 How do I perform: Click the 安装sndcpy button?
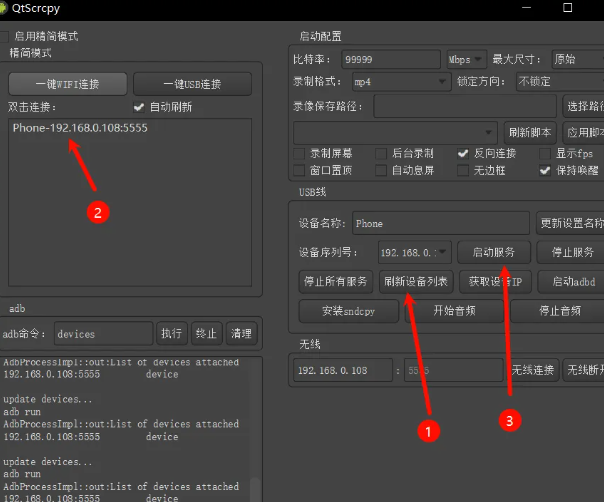pyautogui.click(x=347, y=311)
